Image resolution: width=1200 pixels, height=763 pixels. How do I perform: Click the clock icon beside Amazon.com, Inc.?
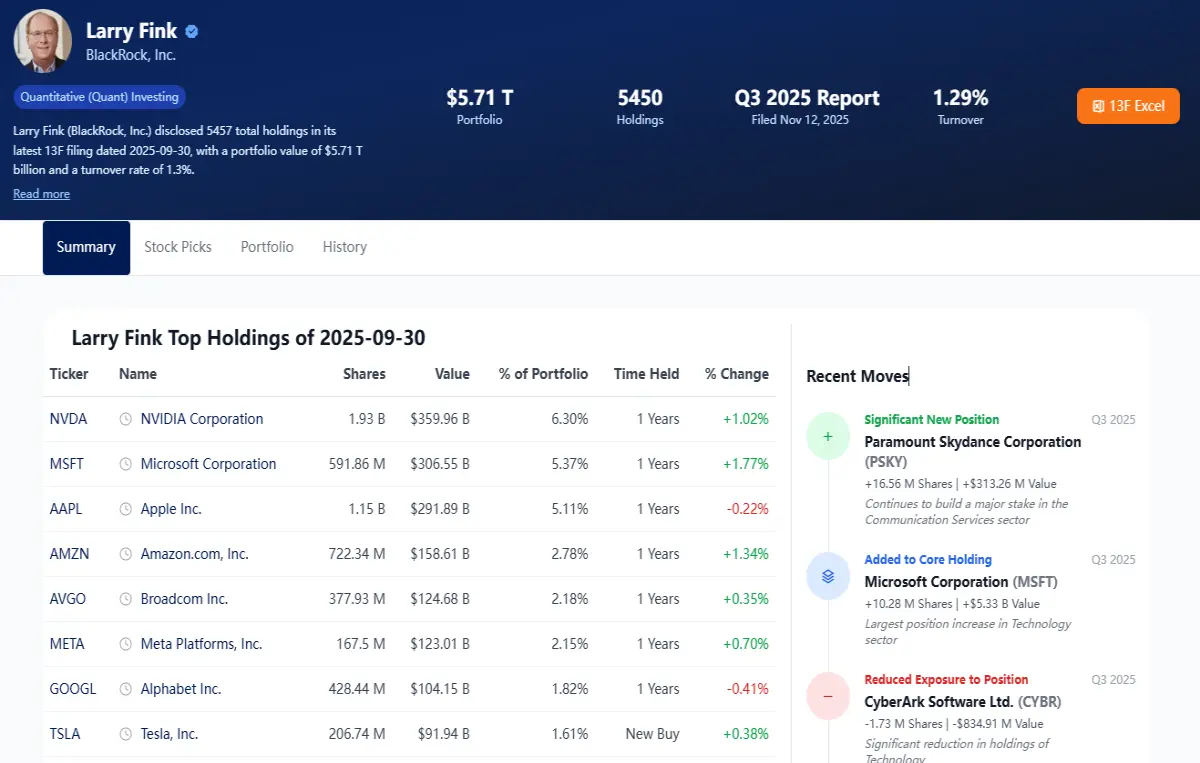click(x=126, y=554)
